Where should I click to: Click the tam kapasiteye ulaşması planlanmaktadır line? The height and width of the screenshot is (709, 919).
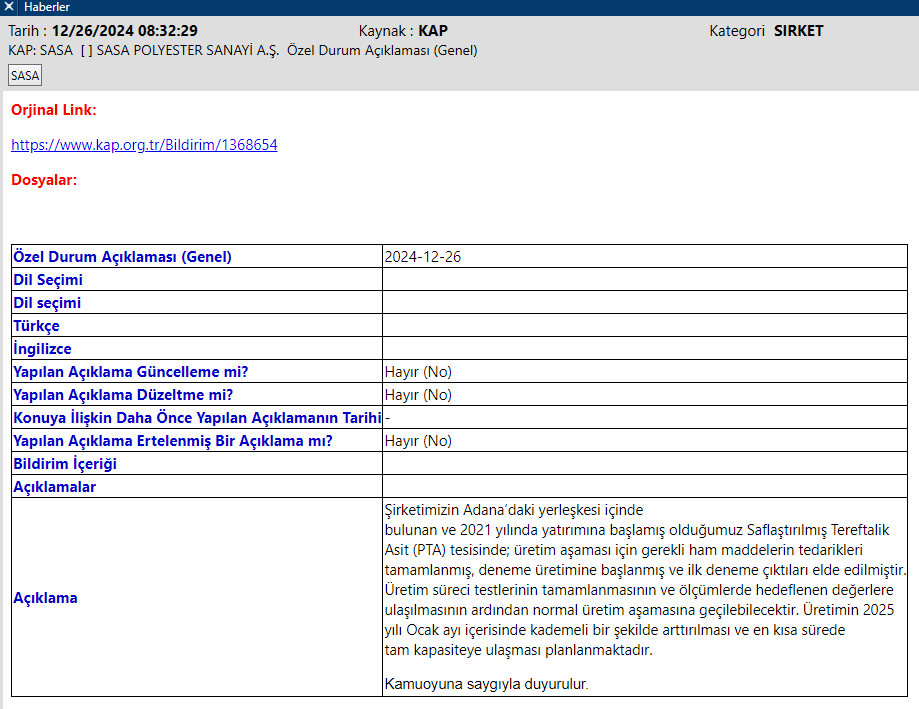pos(519,650)
